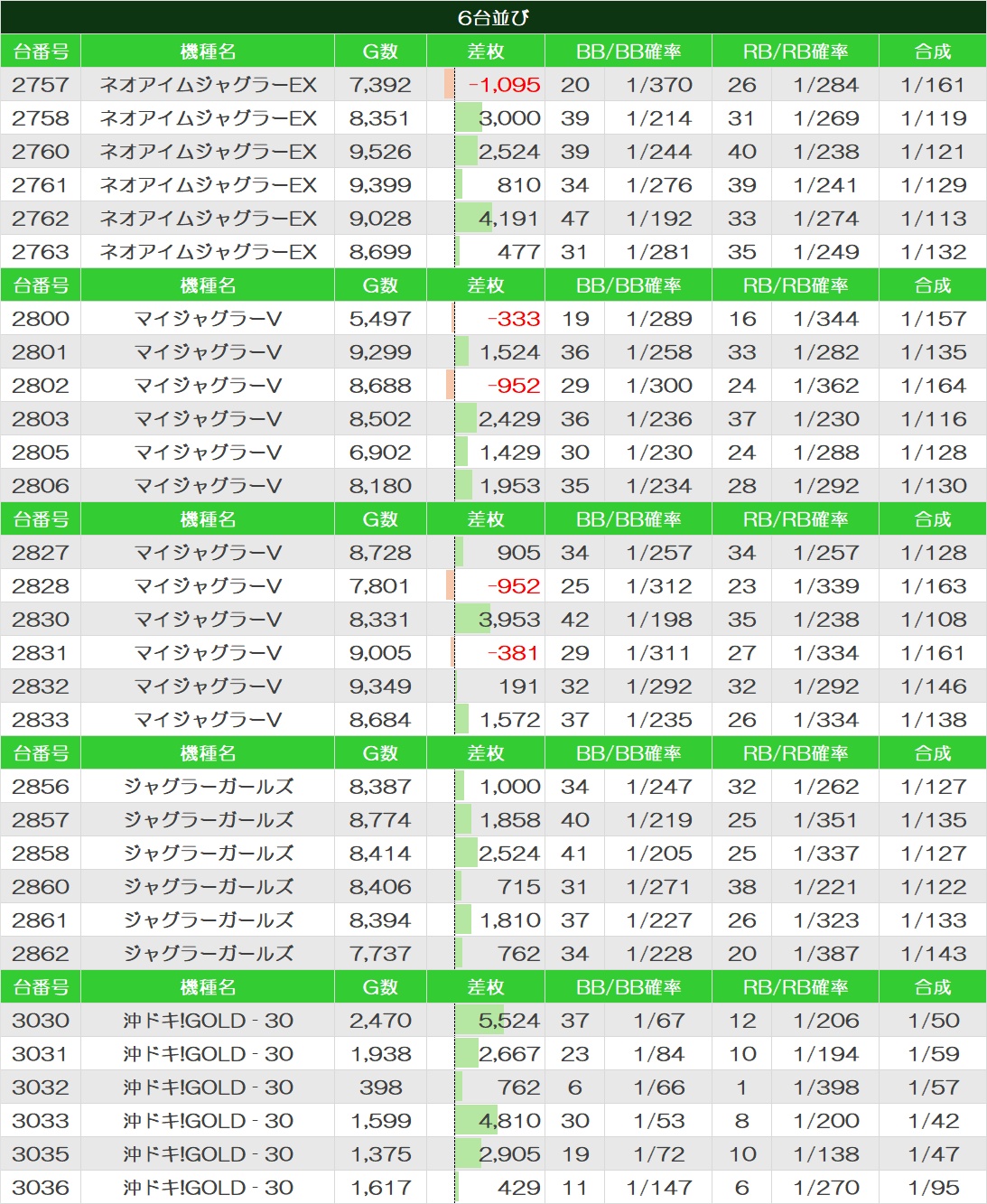Click the 5,524 difference value

pyautogui.click(x=509, y=1021)
